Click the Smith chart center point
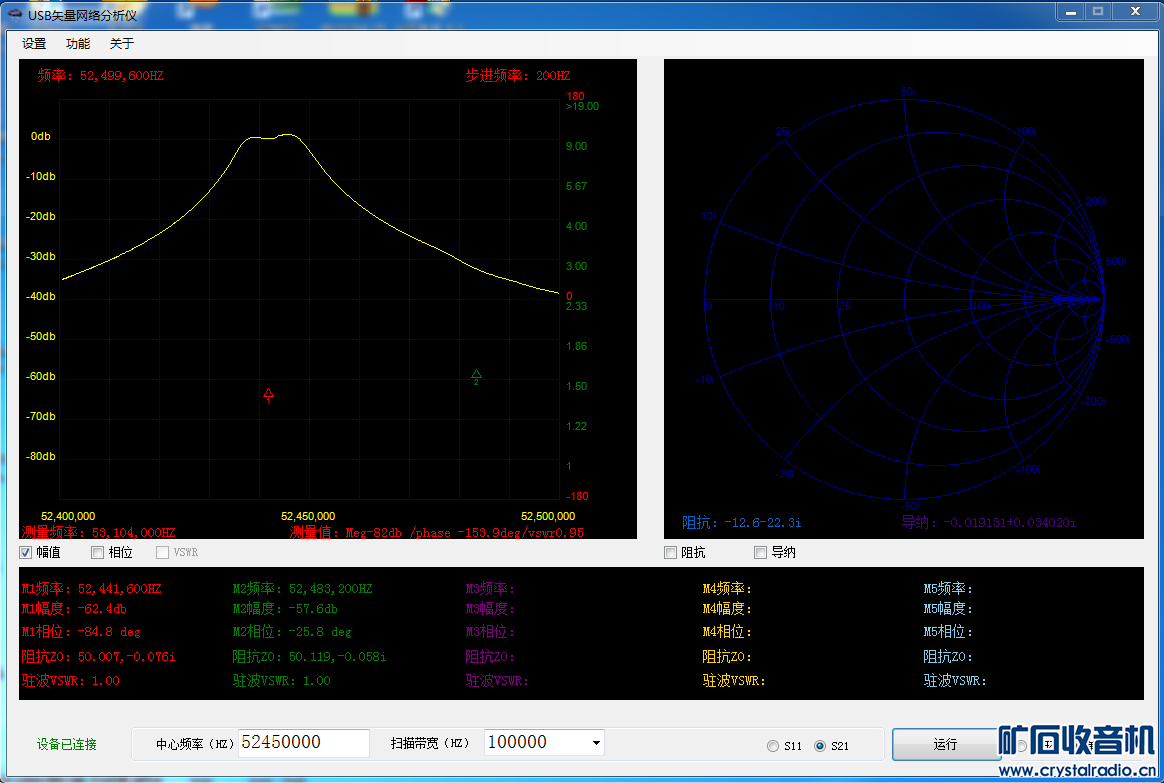 tap(906, 299)
